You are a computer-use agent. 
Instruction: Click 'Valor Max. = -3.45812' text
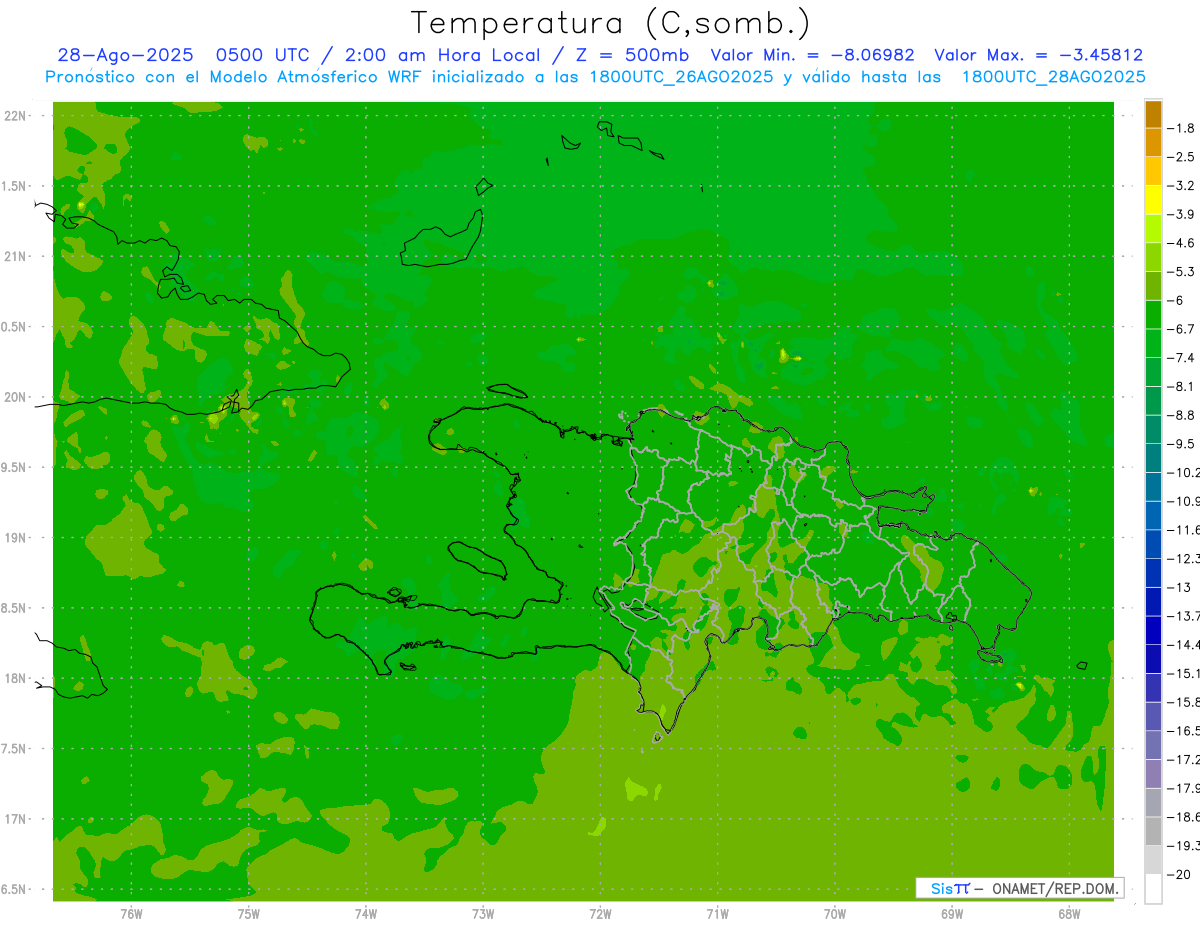(1039, 56)
